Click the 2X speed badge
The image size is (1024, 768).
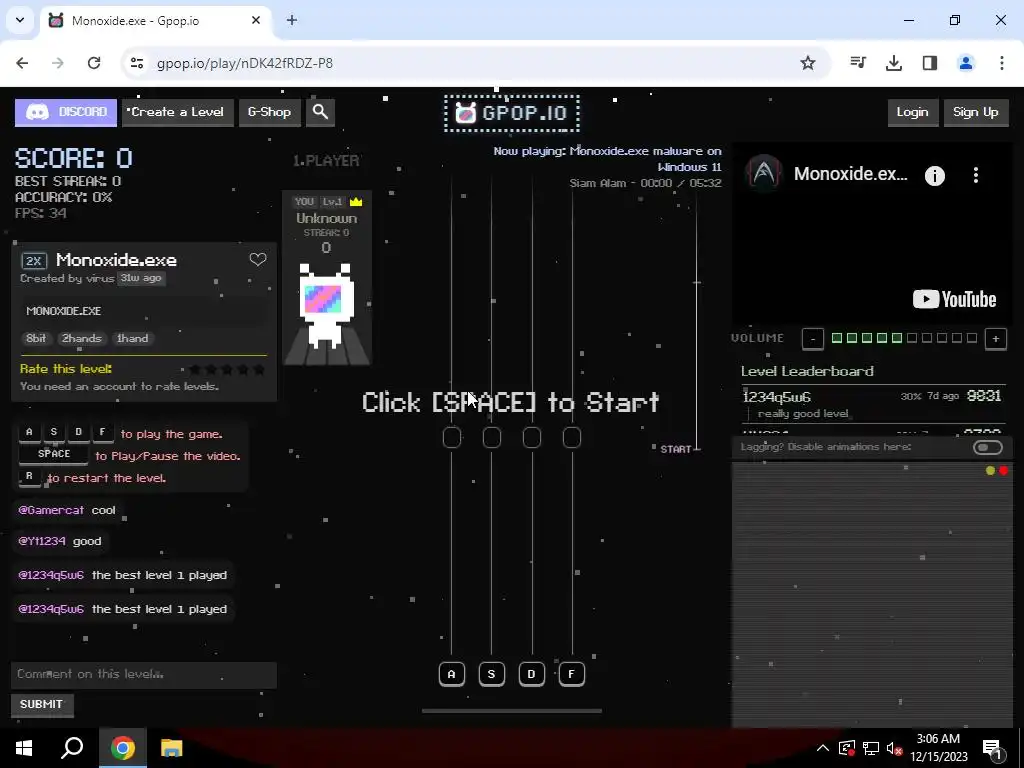(x=34, y=261)
